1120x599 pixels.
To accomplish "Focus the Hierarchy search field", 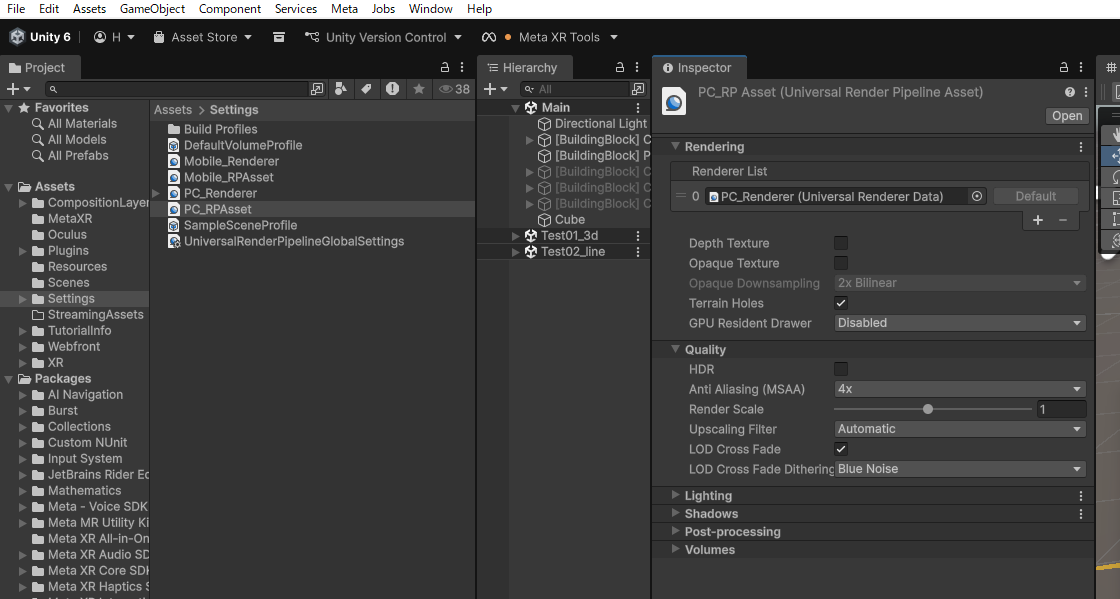I will click(575, 89).
